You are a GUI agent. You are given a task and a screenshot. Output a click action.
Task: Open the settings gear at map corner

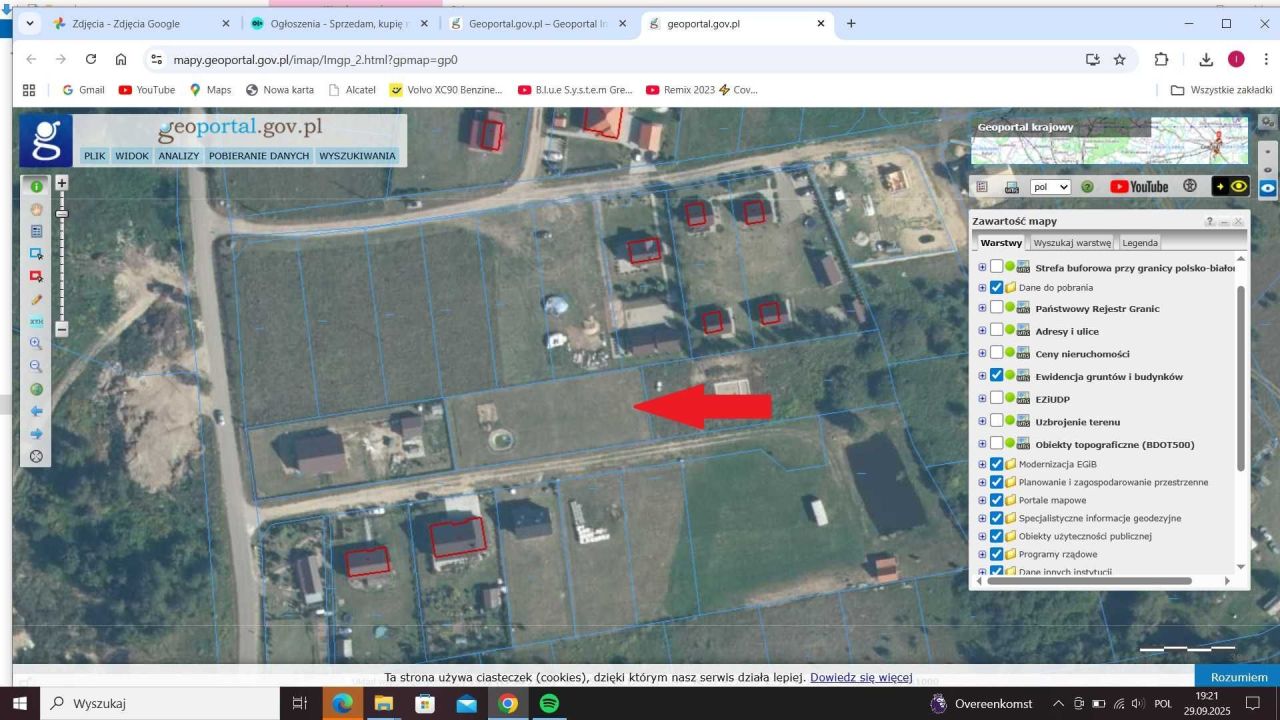tap(1268, 122)
